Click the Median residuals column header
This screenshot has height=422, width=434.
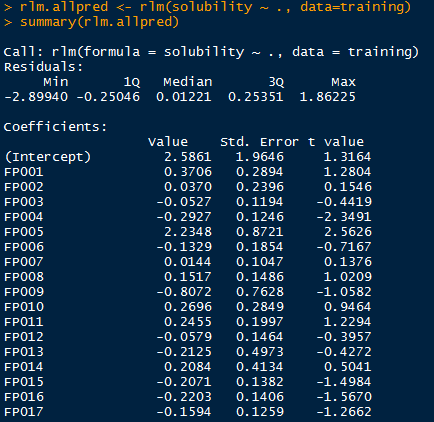pos(187,82)
